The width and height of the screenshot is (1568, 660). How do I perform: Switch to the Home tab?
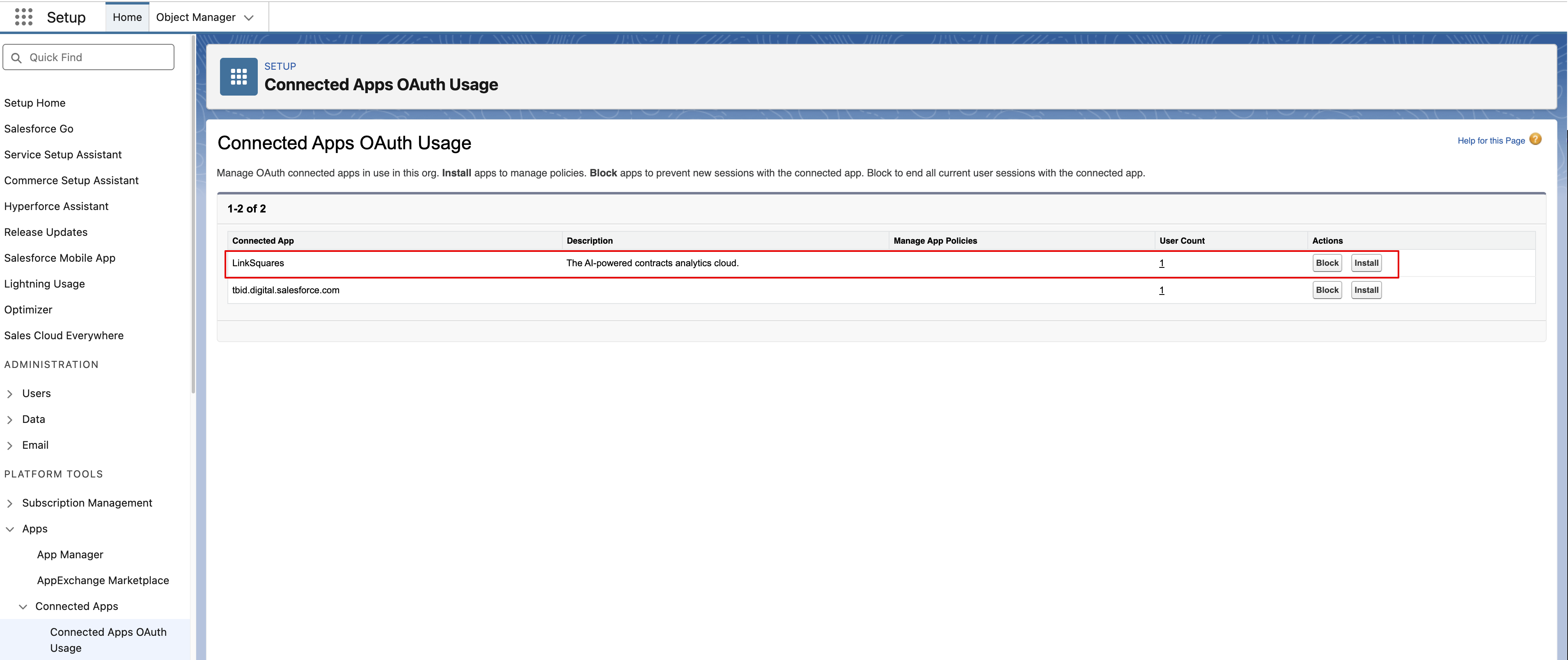click(126, 18)
